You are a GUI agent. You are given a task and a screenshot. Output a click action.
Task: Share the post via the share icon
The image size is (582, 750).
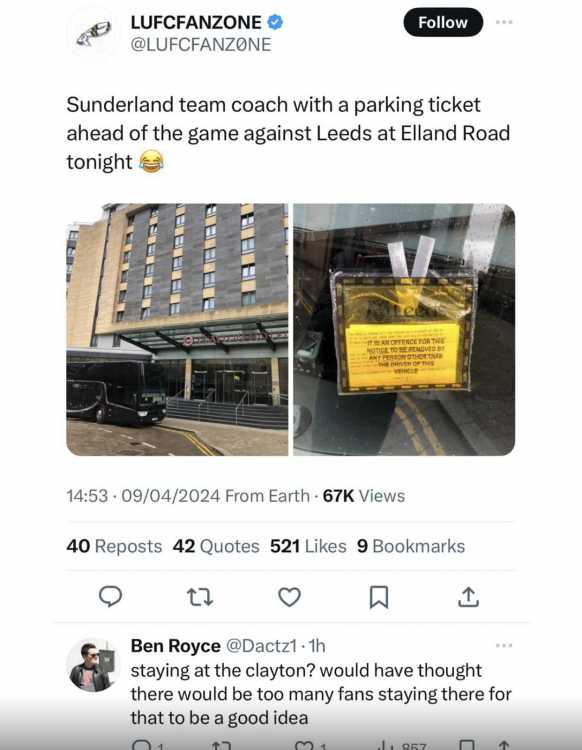tap(468, 597)
